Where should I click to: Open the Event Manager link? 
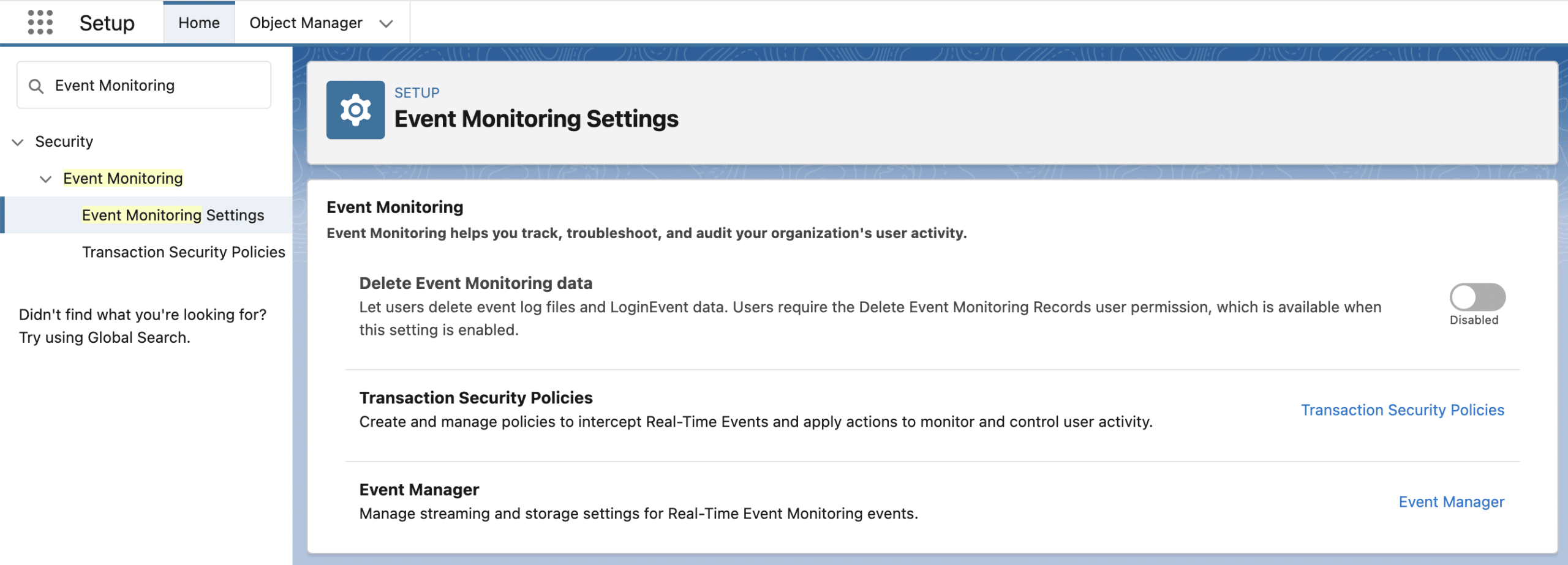1452,502
